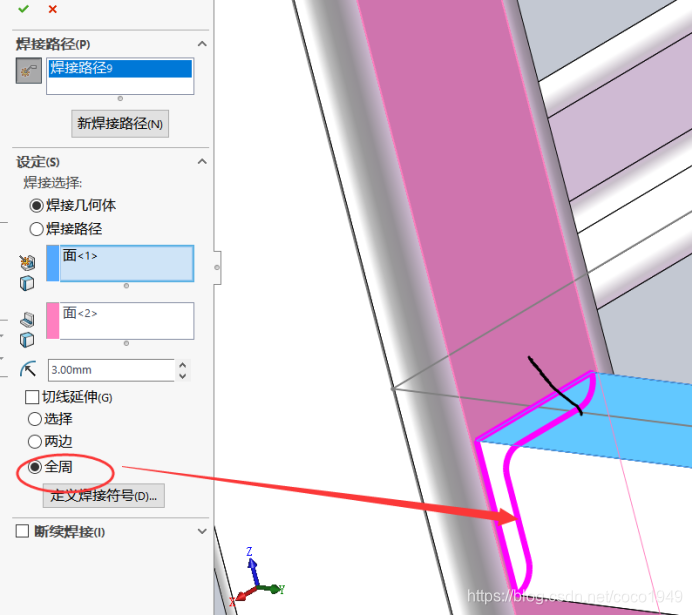Click the 3.00mm weld size field
The image size is (692, 615).
111,370
